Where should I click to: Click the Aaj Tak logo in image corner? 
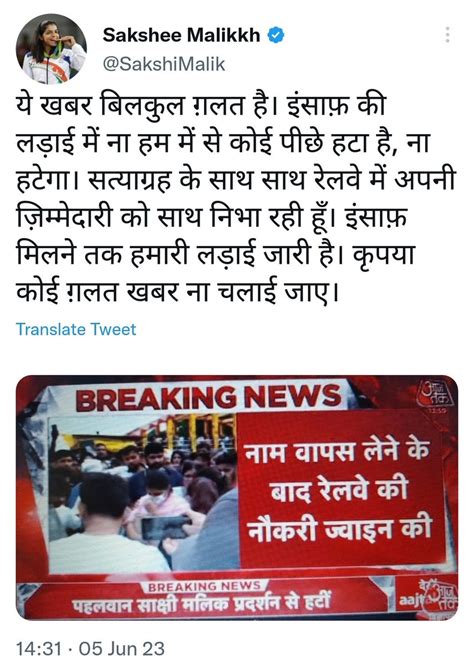[435, 394]
